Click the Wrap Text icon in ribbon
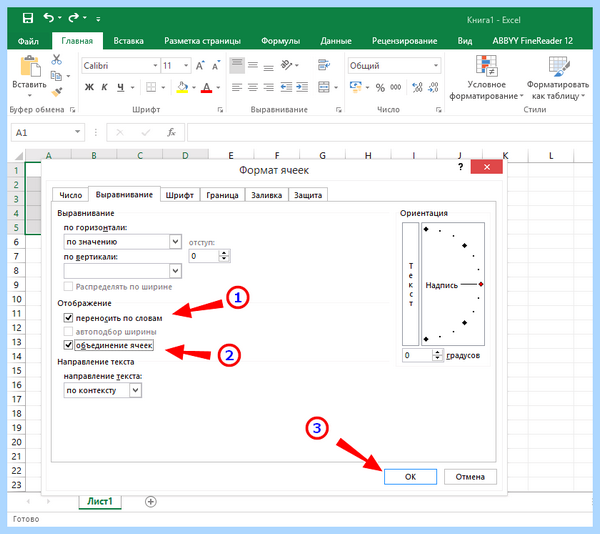 coord(324,65)
